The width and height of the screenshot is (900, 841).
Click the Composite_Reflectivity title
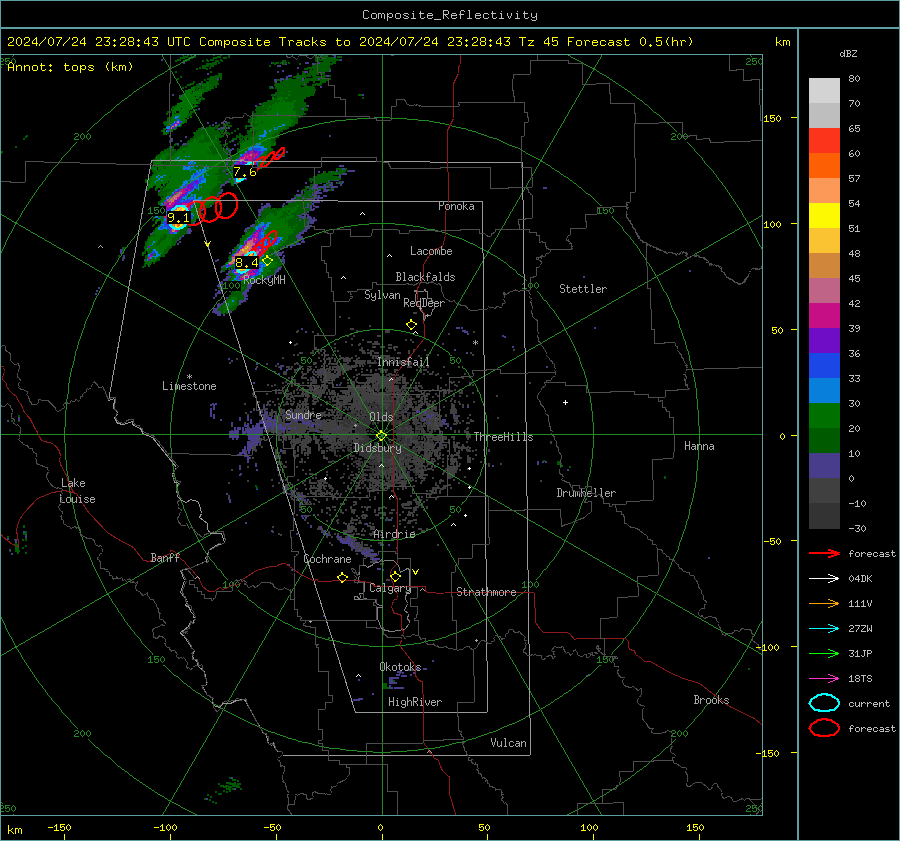[x=450, y=15]
